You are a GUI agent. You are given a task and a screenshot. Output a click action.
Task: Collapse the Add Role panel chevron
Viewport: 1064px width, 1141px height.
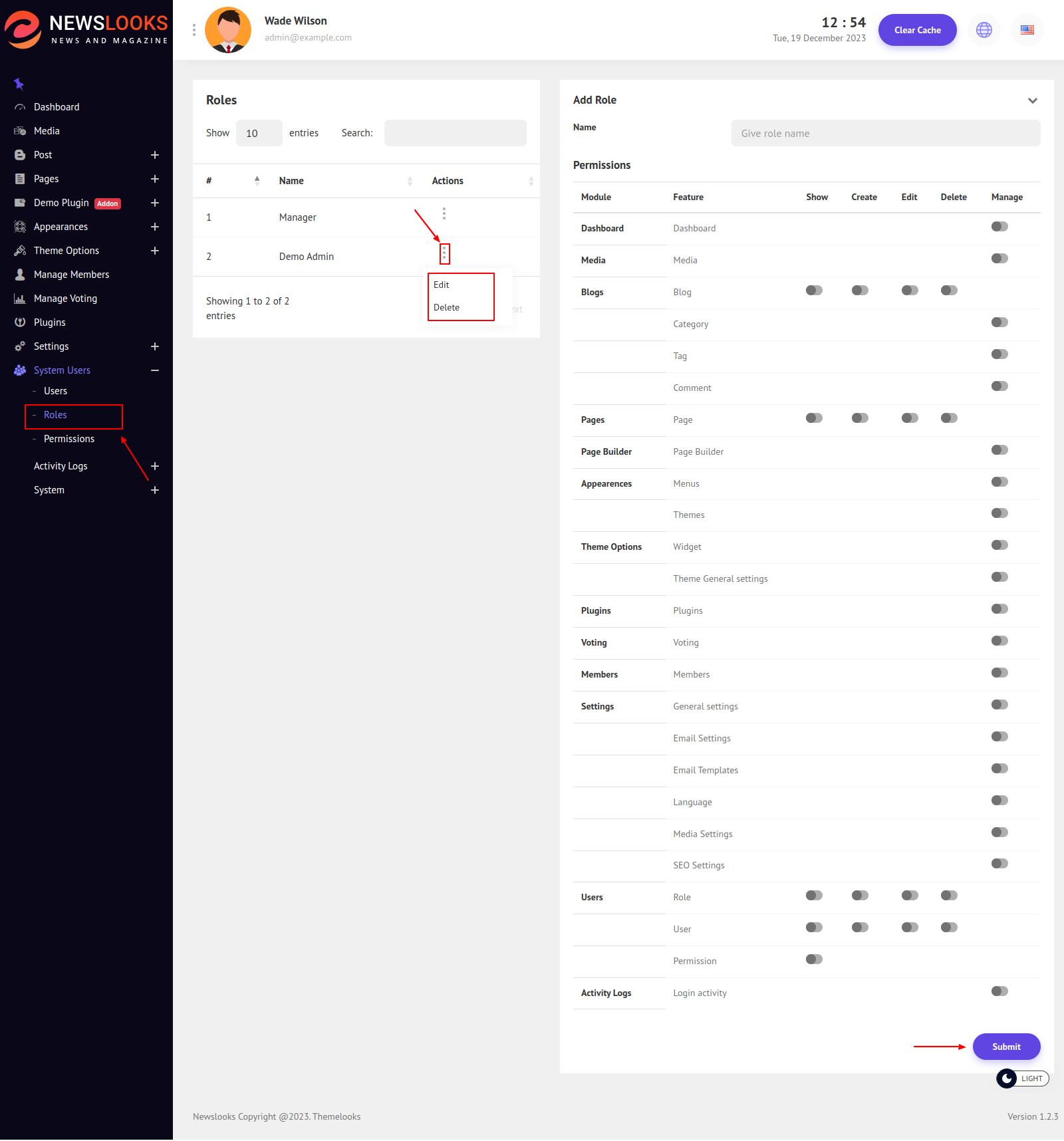click(1032, 100)
